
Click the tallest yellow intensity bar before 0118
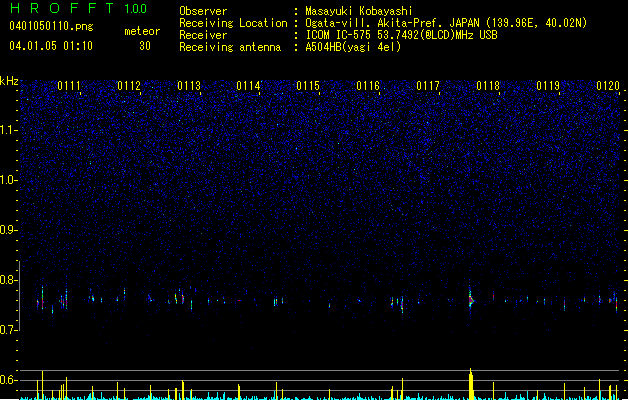pyautogui.click(x=471, y=384)
